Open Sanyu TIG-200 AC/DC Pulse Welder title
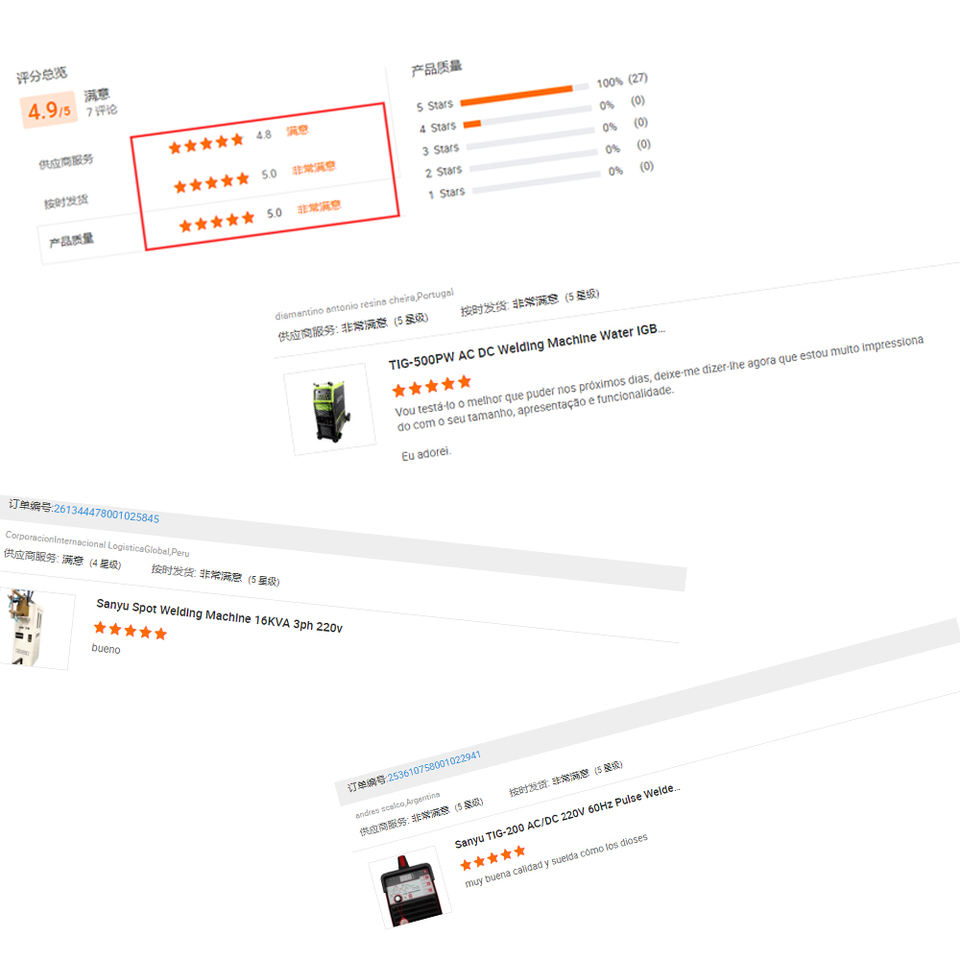This screenshot has width=960, height=960. (567, 816)
